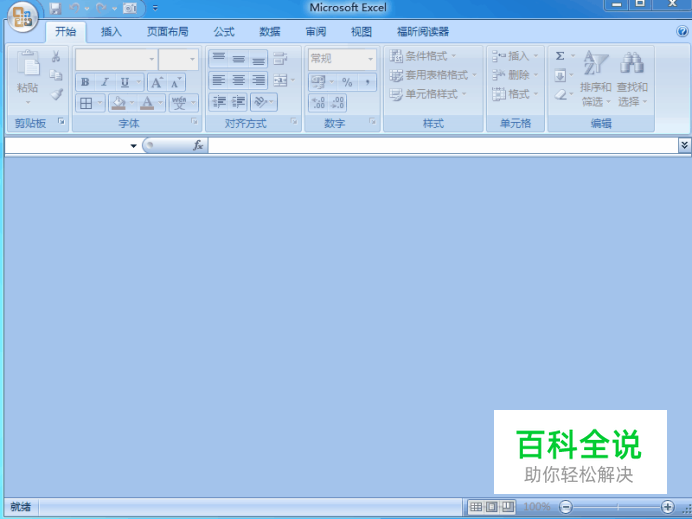Toggle Align Text Right
Screen dimensions: 692x519
(x=258, y=80)
